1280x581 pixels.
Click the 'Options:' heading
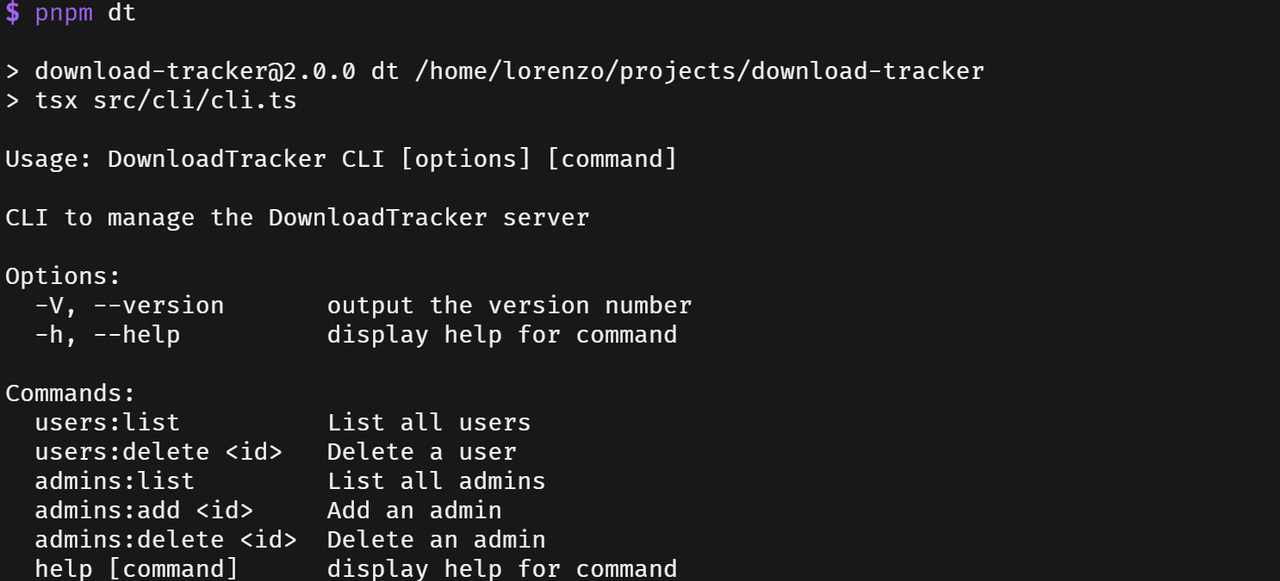63,276
